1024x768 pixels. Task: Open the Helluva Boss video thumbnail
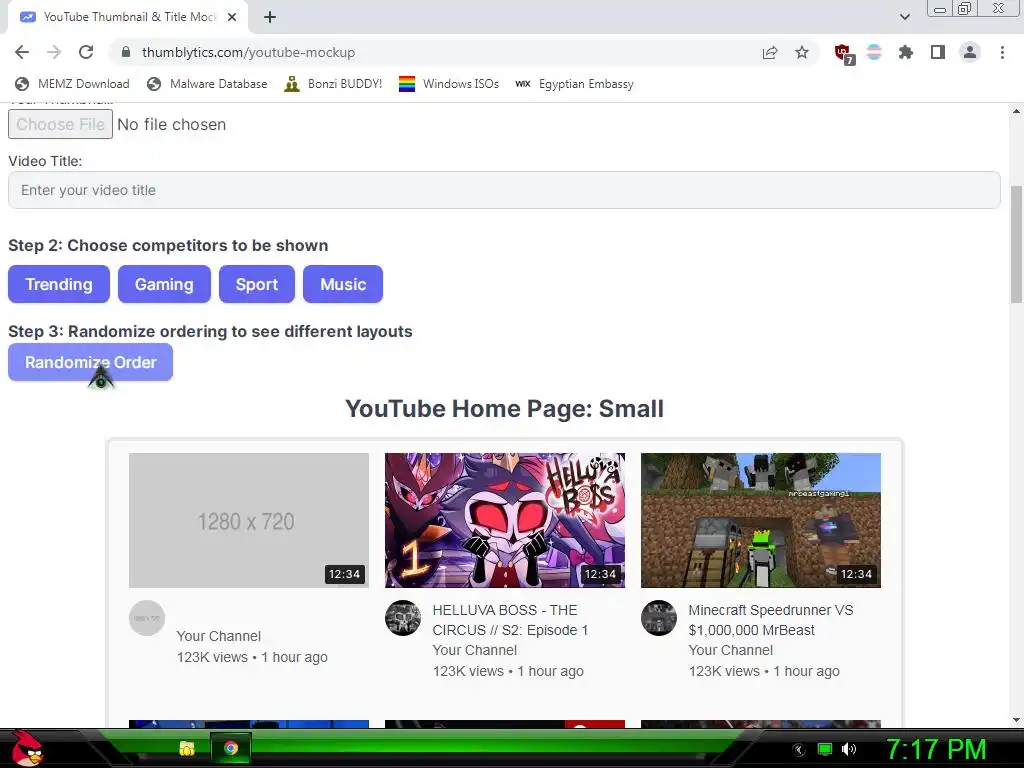coord(505,520)
